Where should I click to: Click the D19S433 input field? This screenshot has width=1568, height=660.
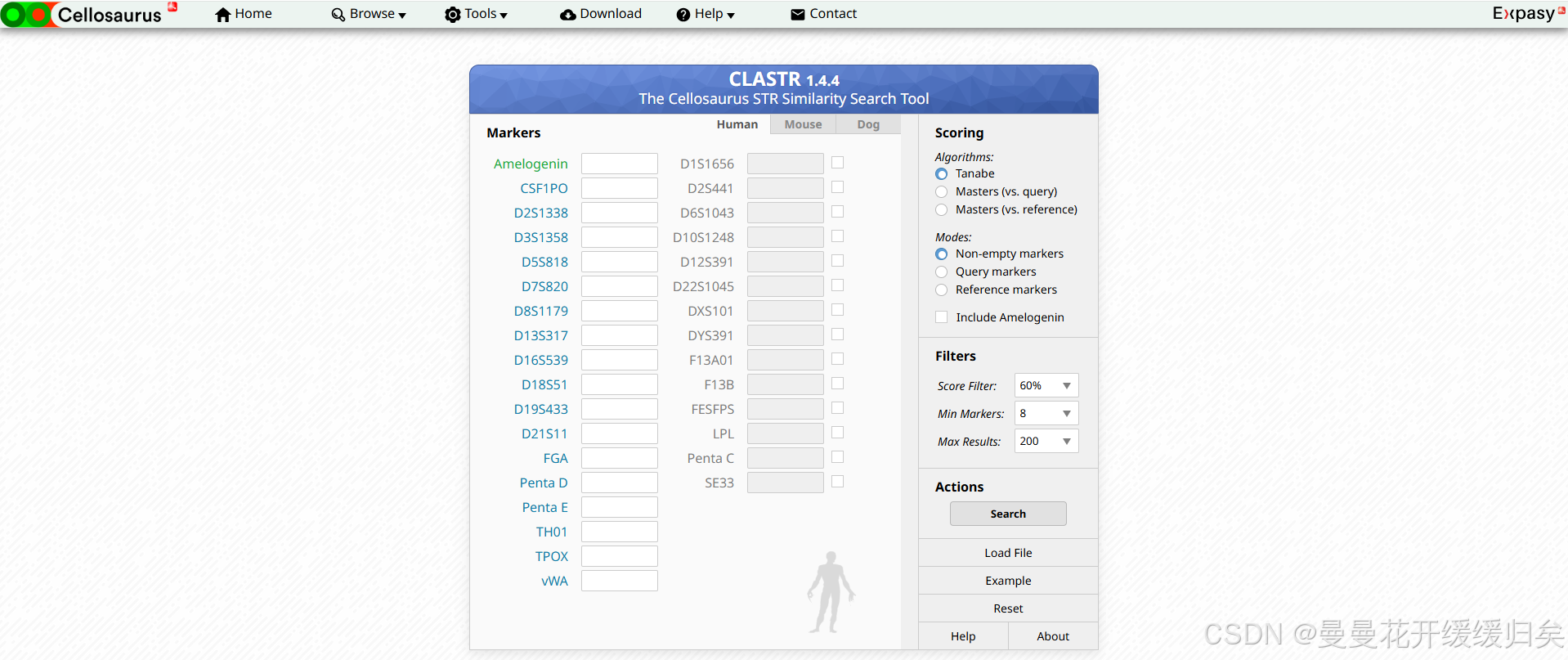620,409
